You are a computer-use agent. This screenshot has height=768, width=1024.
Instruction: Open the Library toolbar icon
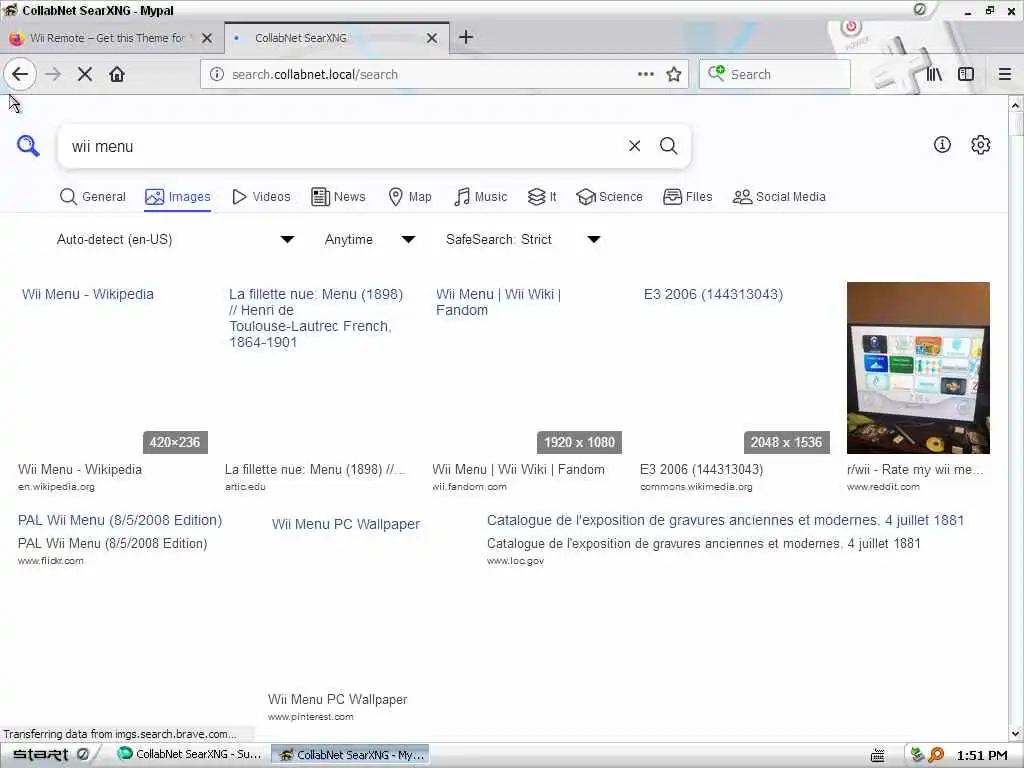click(935, 74)
